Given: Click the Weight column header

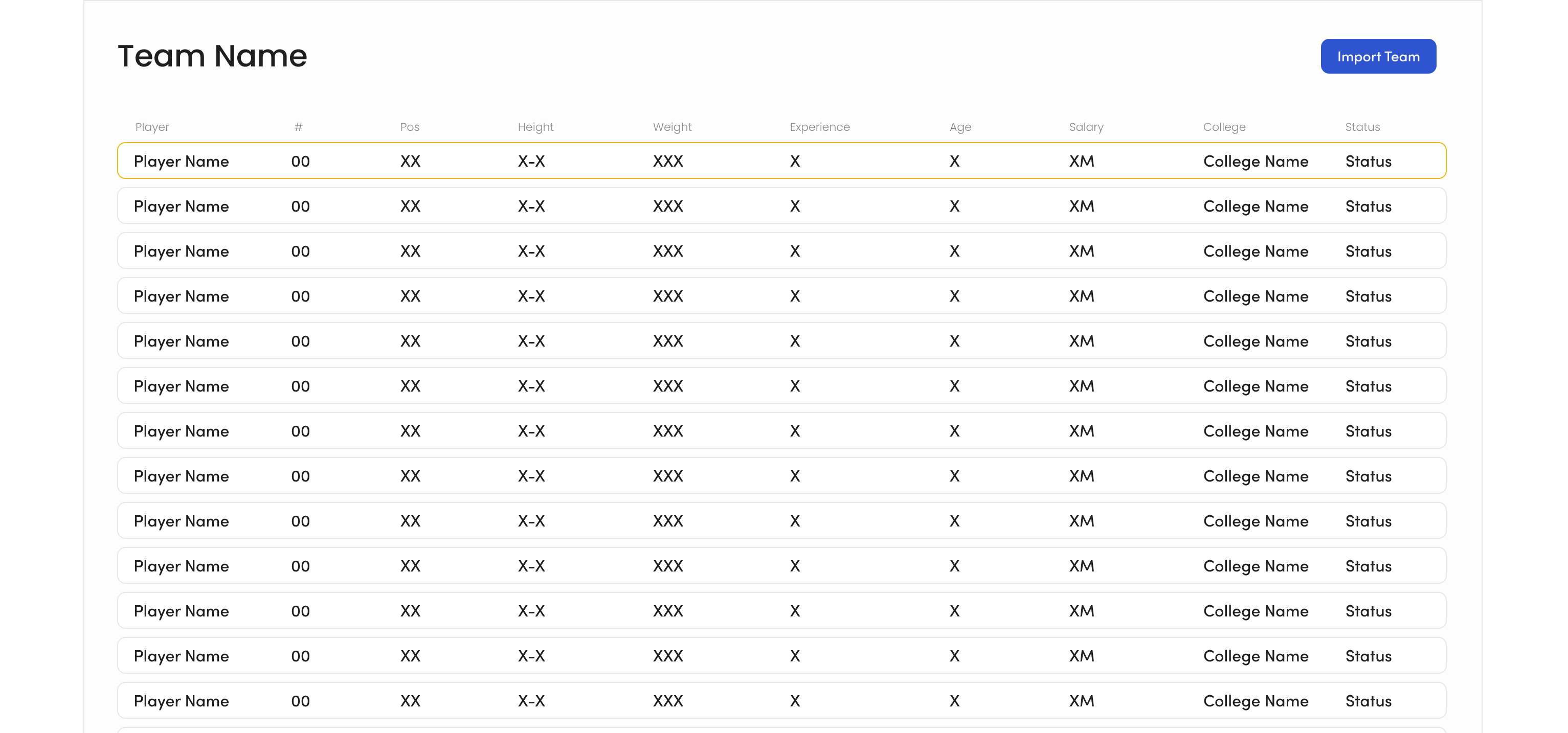Looking at the screenshot, I should (672, 127).
